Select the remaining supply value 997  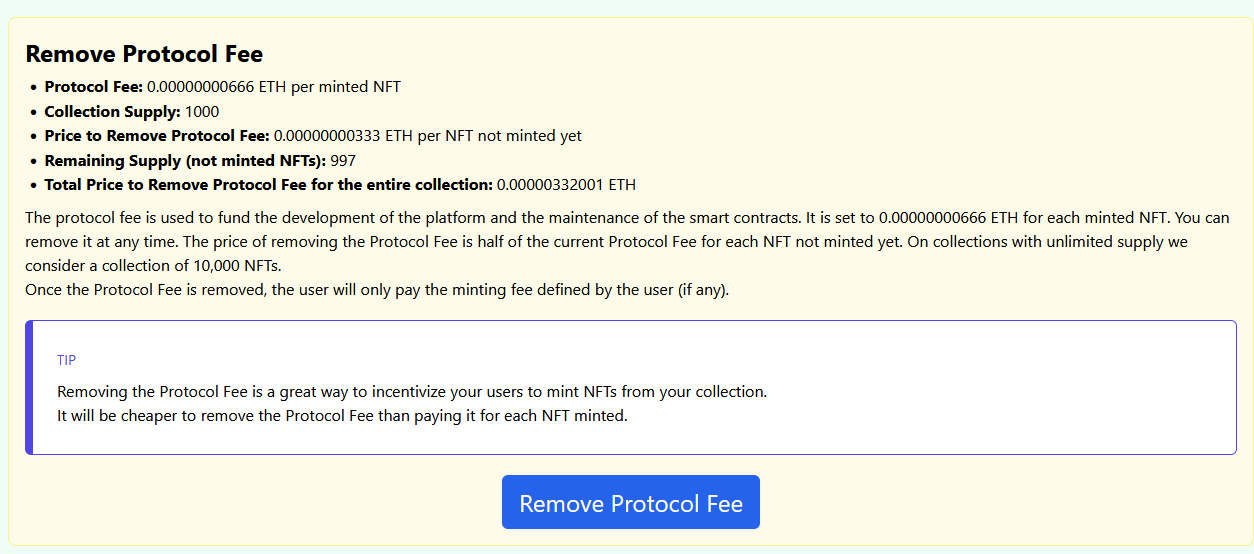point(343,160)
